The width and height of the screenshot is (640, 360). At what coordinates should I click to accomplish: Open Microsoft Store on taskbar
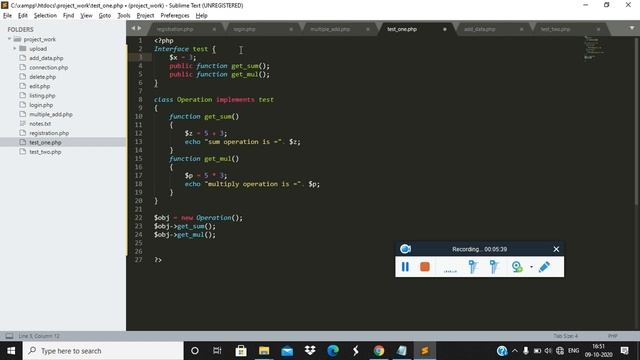click(241, 351)
